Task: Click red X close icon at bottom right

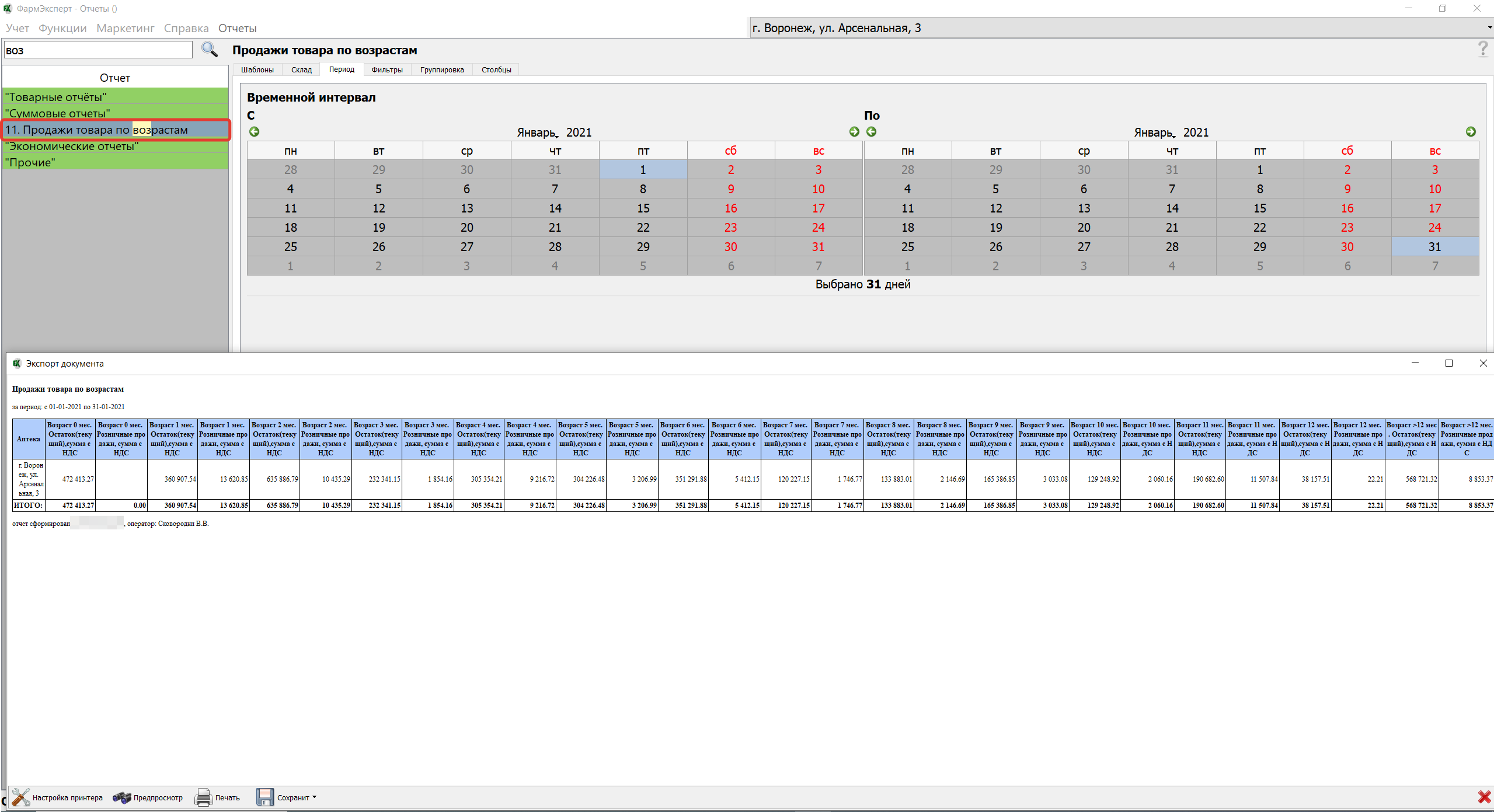Action: tap(1483, 797)
